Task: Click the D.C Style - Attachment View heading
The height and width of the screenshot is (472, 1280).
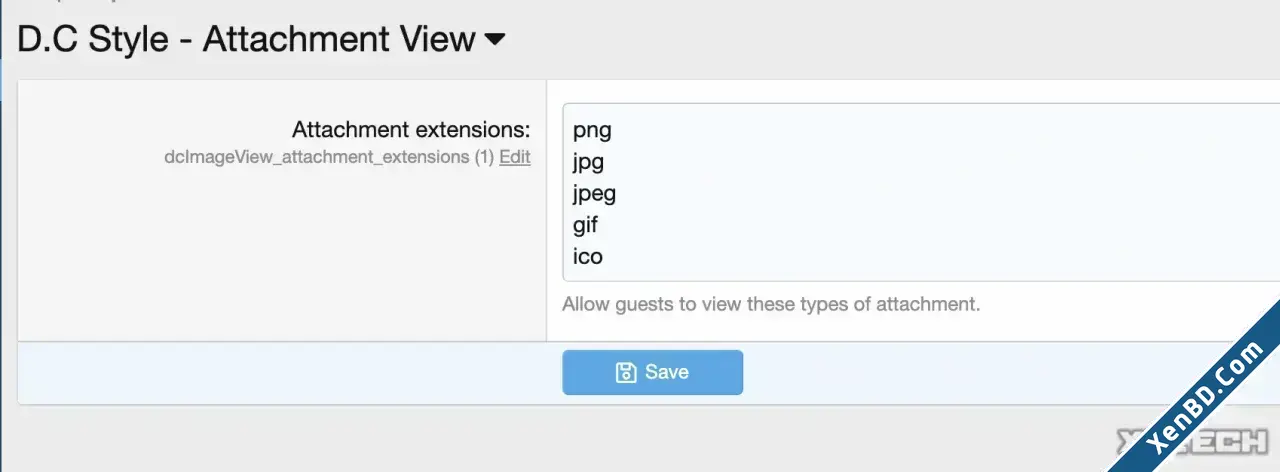Action: pyautogui.click(x=246, y=40)
